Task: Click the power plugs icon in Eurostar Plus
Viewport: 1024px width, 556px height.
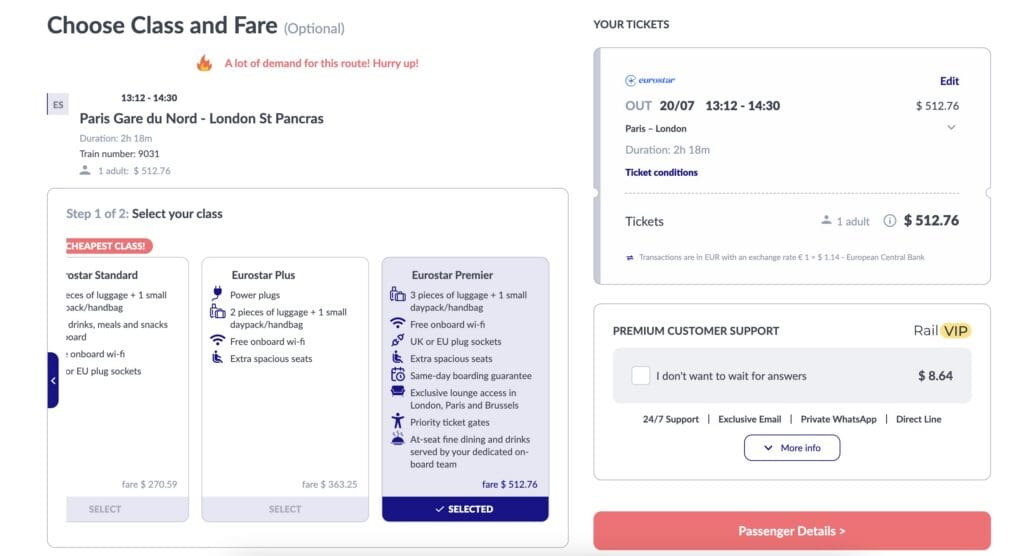Action: tap(217, 293)
